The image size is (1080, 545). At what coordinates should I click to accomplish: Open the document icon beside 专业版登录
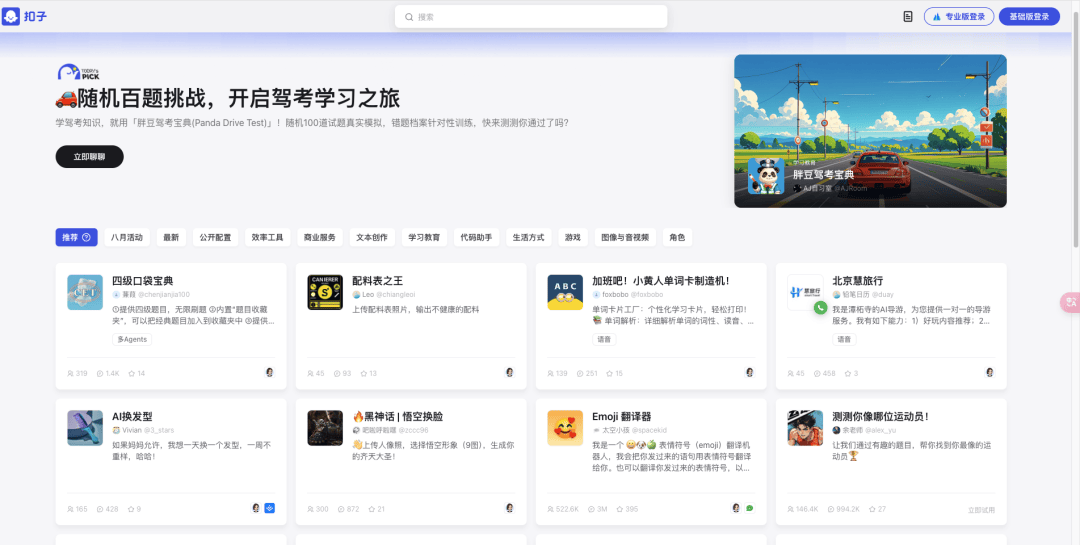(x=908, y=17)
